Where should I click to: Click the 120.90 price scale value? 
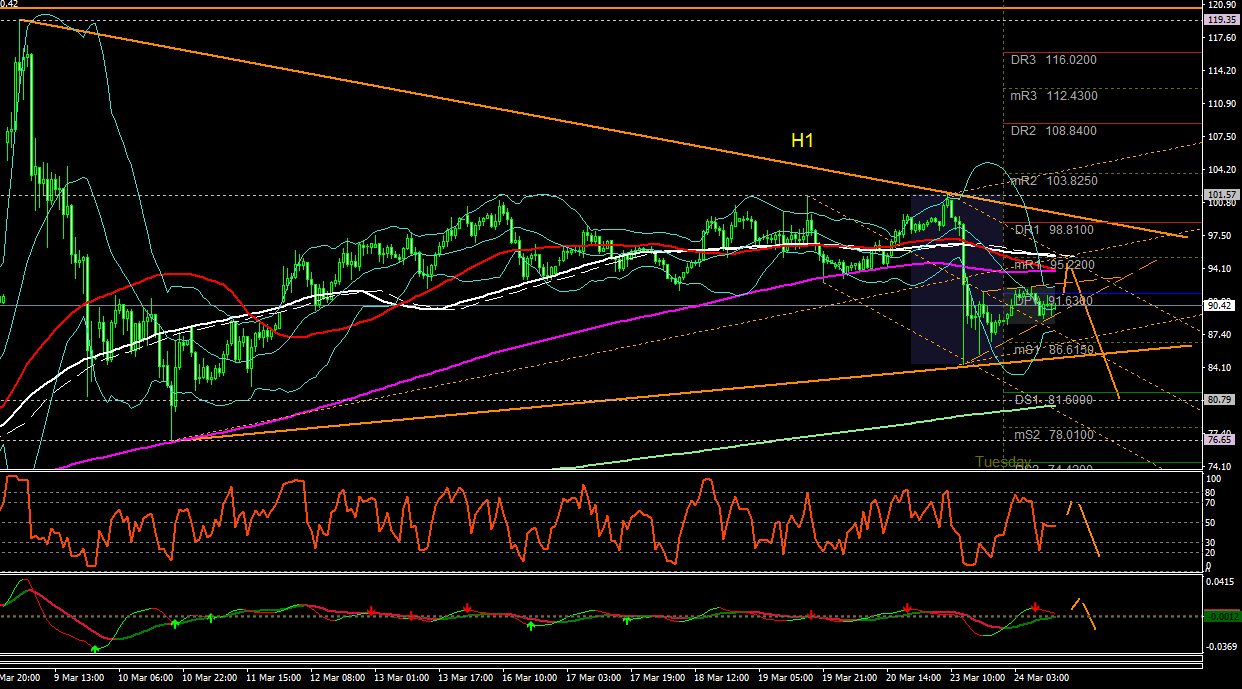(x=1222, y=6)
